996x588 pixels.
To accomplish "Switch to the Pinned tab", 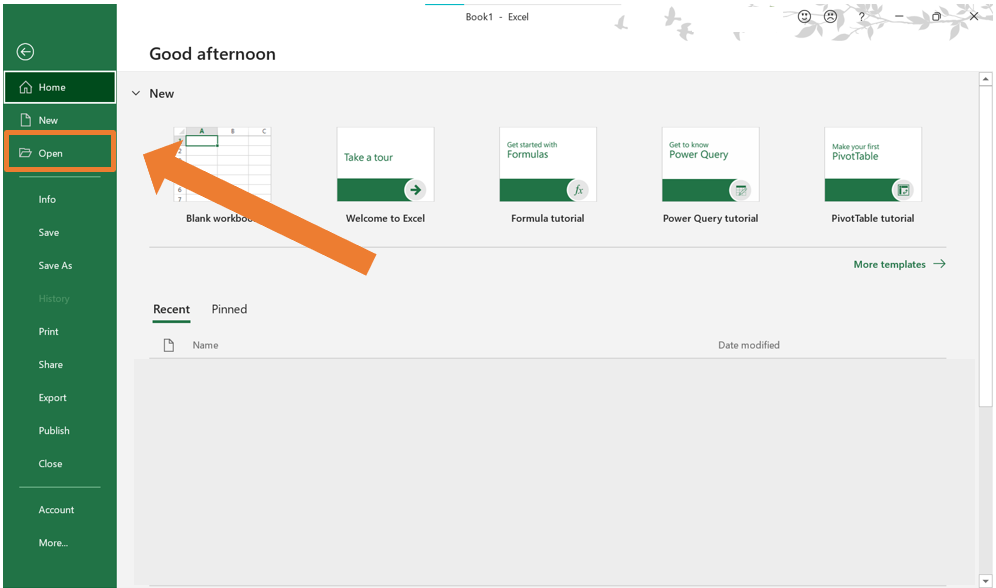I will pos(229,309).
